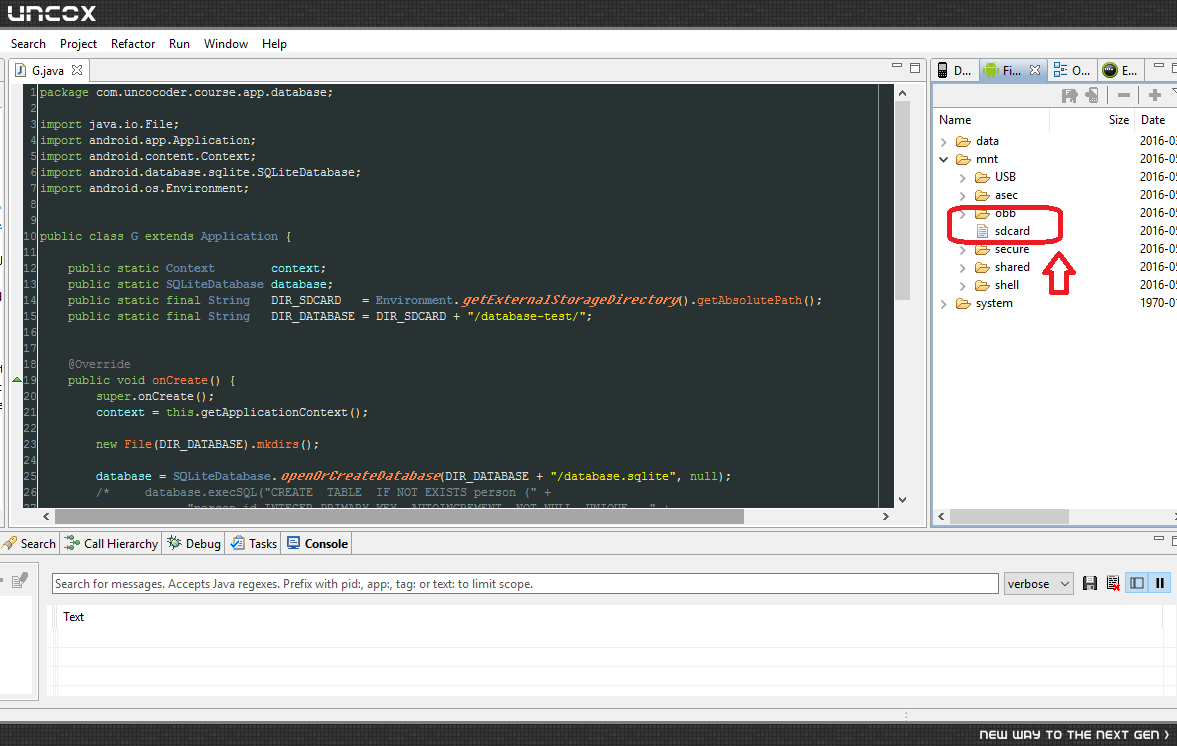Screen dimensions: 1177x746
Task: Open the Outline view tab
Action: [x=1072, y=71]
